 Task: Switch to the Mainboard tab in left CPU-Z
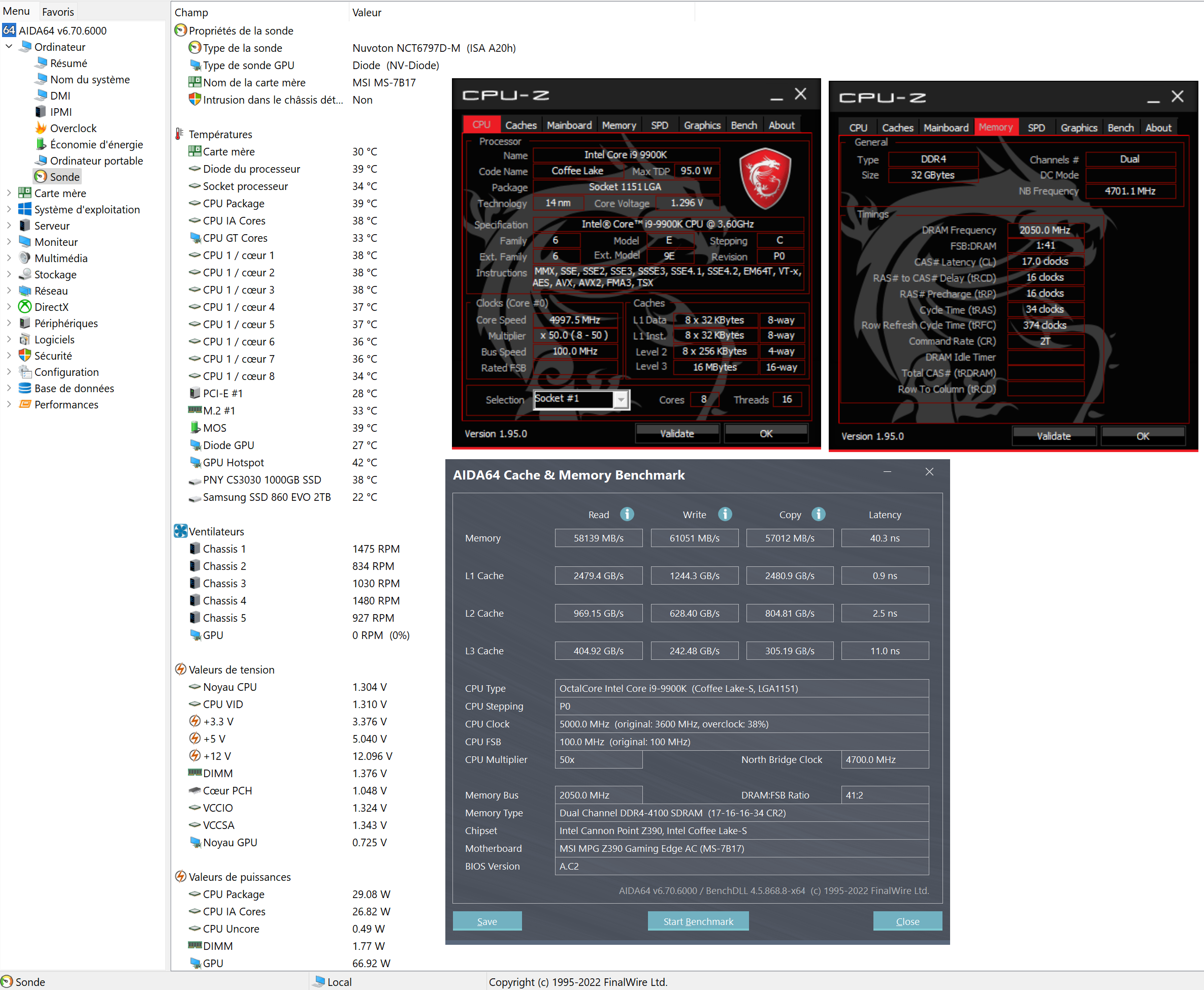click(x=569, y=125)
